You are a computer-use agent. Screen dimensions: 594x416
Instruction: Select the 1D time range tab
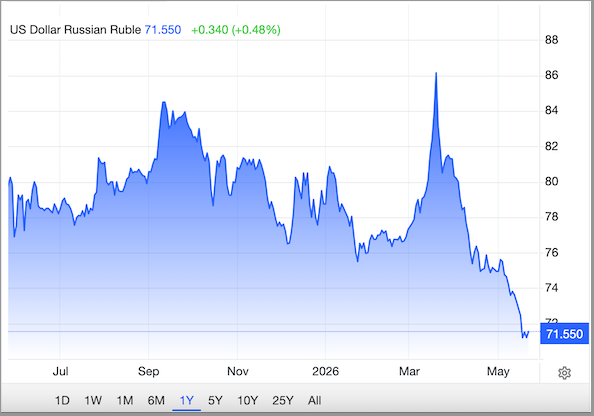(x=62, y=400)
